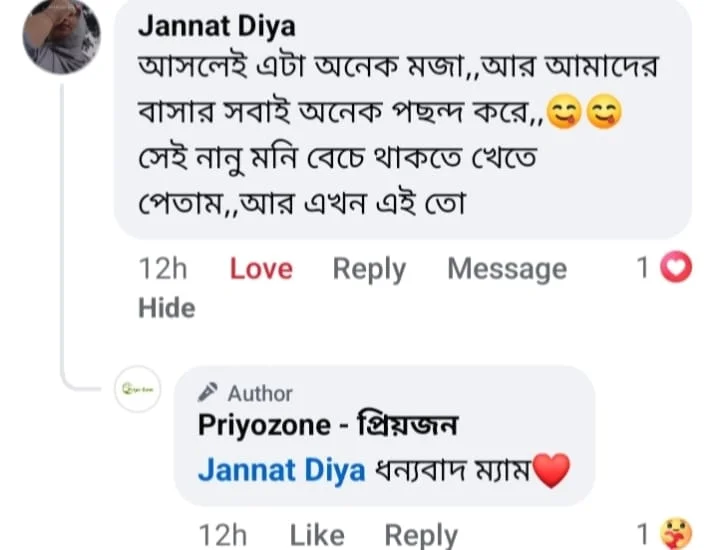Click the 12h timestamp on the reply
The height and width of the screenshot is (550, 716).
point(223,535)
